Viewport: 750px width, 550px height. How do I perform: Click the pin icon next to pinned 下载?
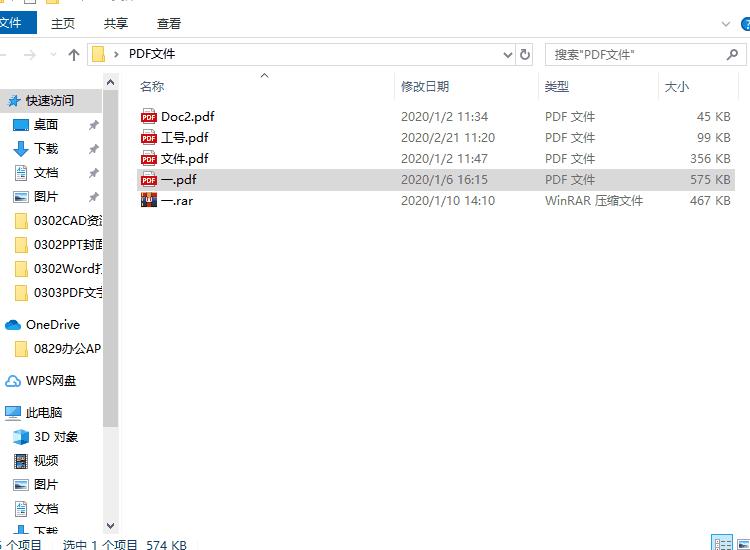click(93, 149)
